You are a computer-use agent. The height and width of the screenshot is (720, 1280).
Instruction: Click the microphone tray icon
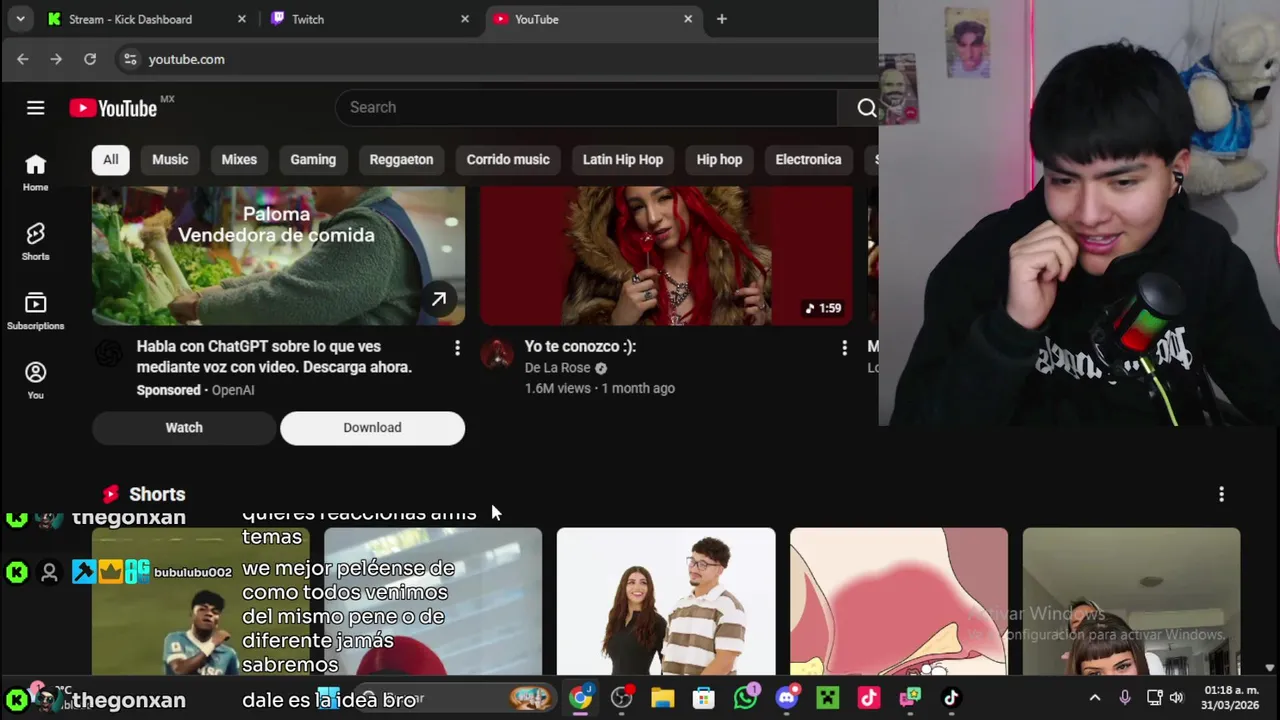[x=1125, y=698]
